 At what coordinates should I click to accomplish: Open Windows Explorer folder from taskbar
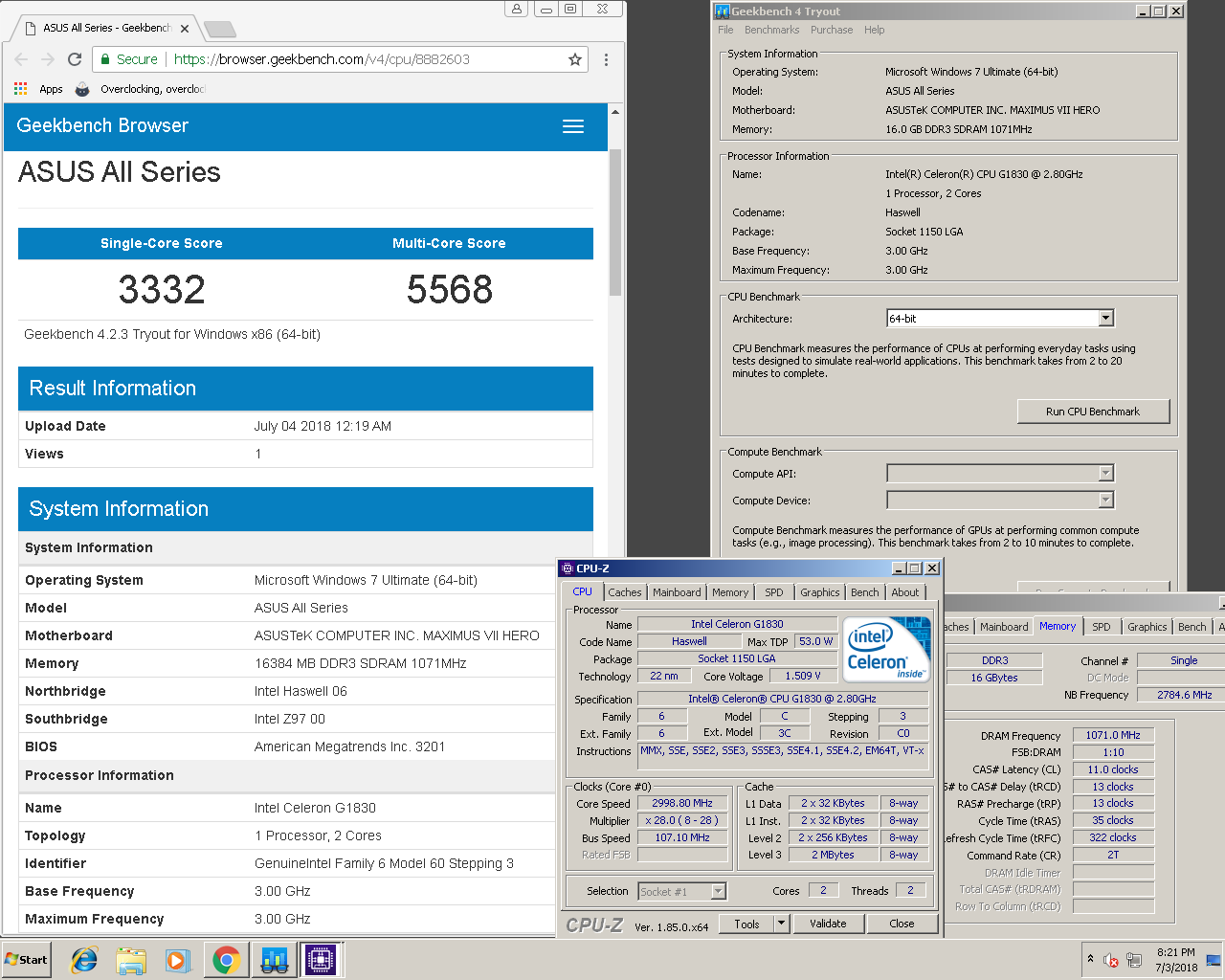[x=131, y=960]
